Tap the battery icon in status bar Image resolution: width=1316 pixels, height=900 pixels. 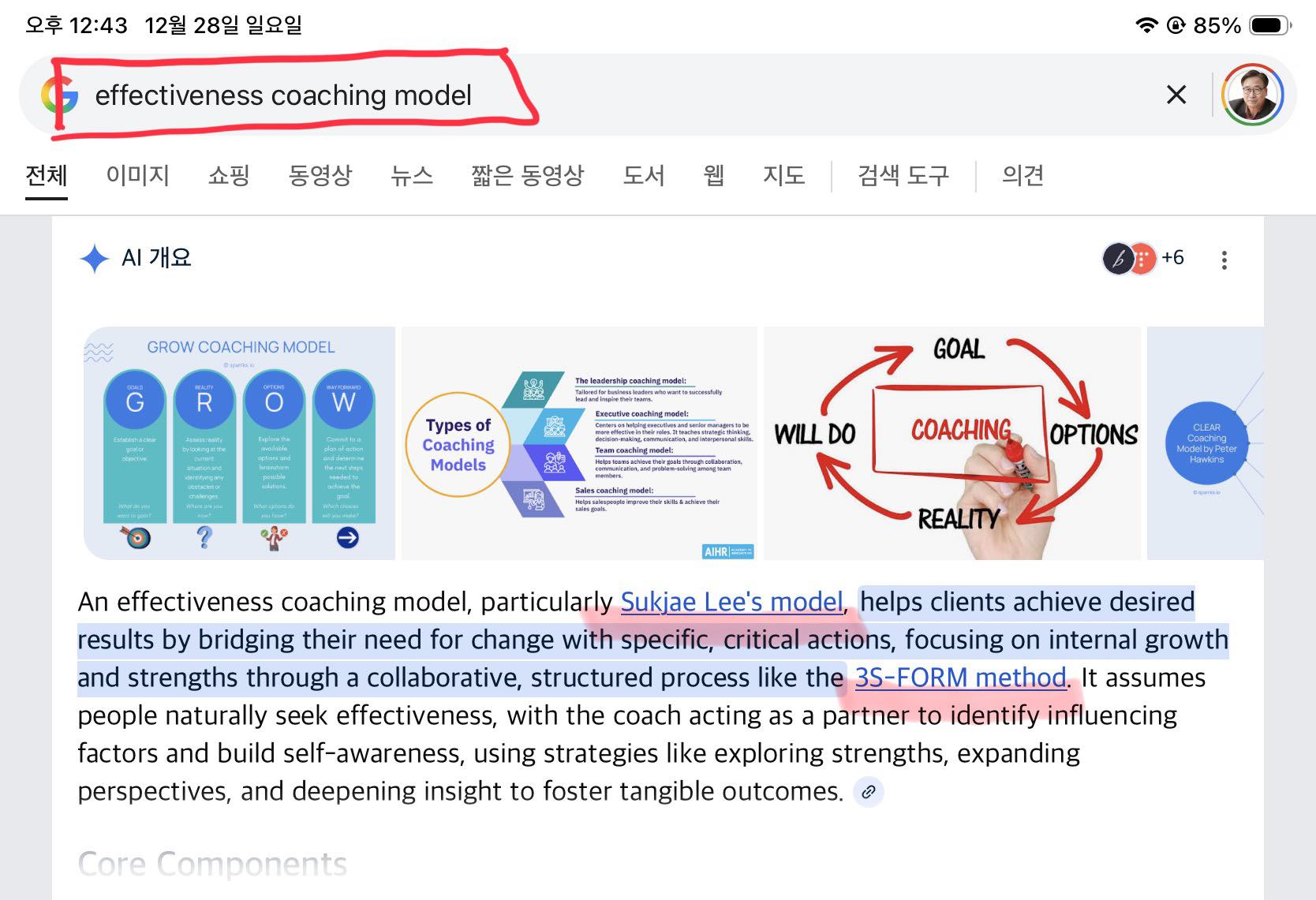1271,25
